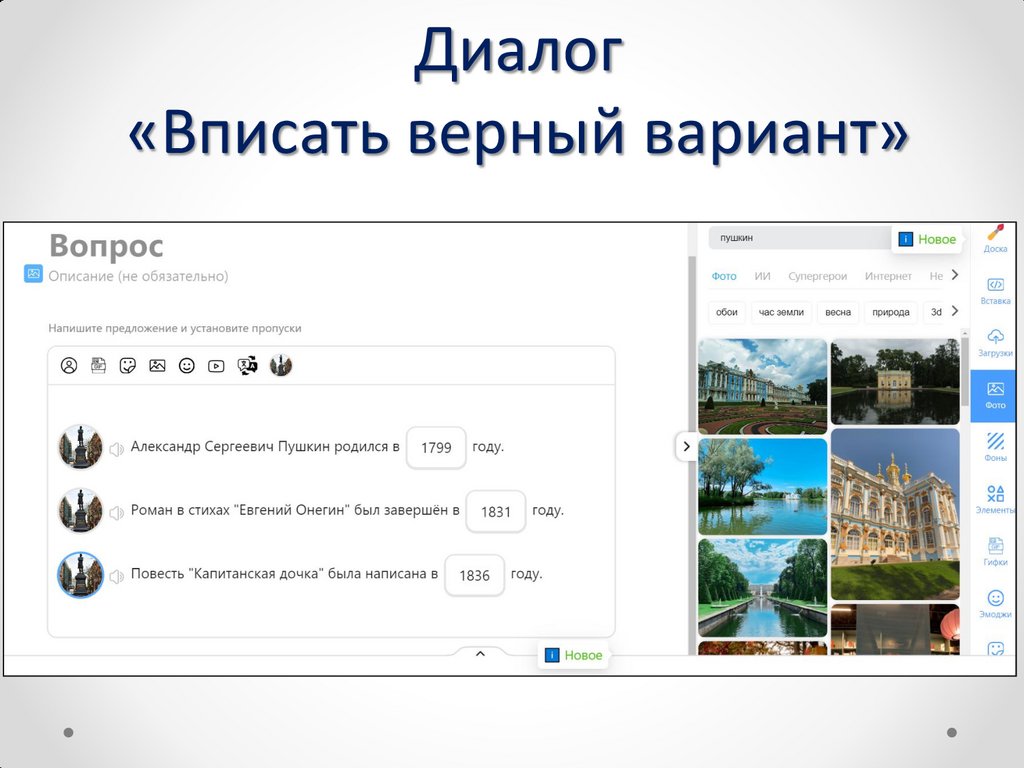Select the природа tag chip
This screenshot has height=768, width=1024.
pyautogui.click(x=891, y=312)
